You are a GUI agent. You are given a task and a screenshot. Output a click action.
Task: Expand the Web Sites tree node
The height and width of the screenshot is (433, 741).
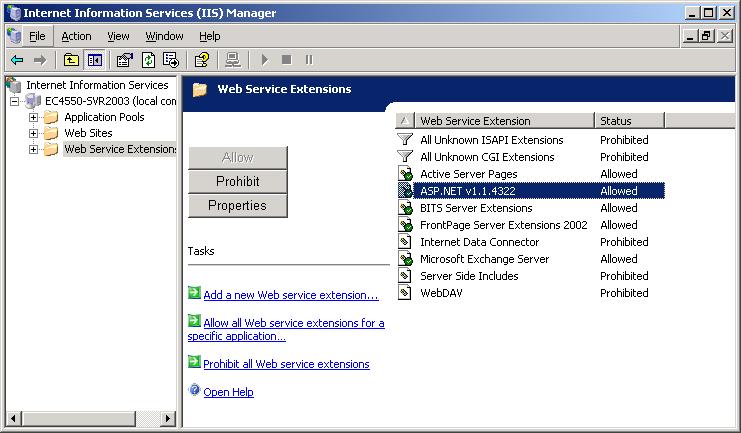(33, 133)
